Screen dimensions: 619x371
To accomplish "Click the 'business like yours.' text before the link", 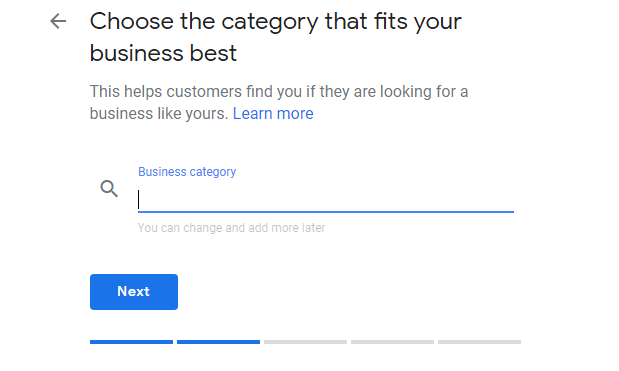I will tap(159, 114).
